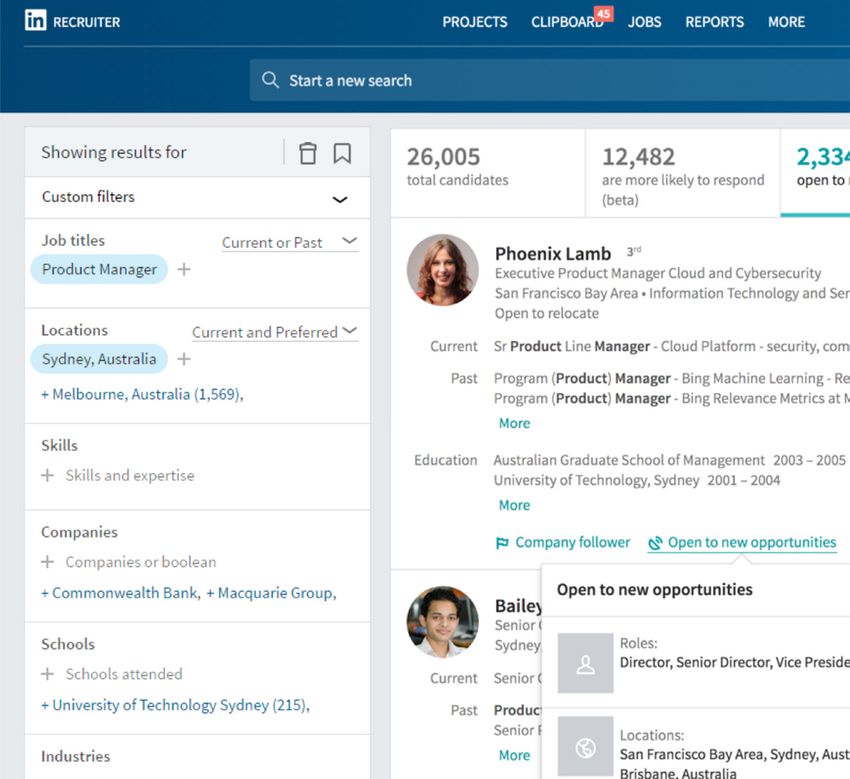The width and height of the screenshot is (850, 779).
Task: Click the Industries section heading
Action: pos(75,756)
